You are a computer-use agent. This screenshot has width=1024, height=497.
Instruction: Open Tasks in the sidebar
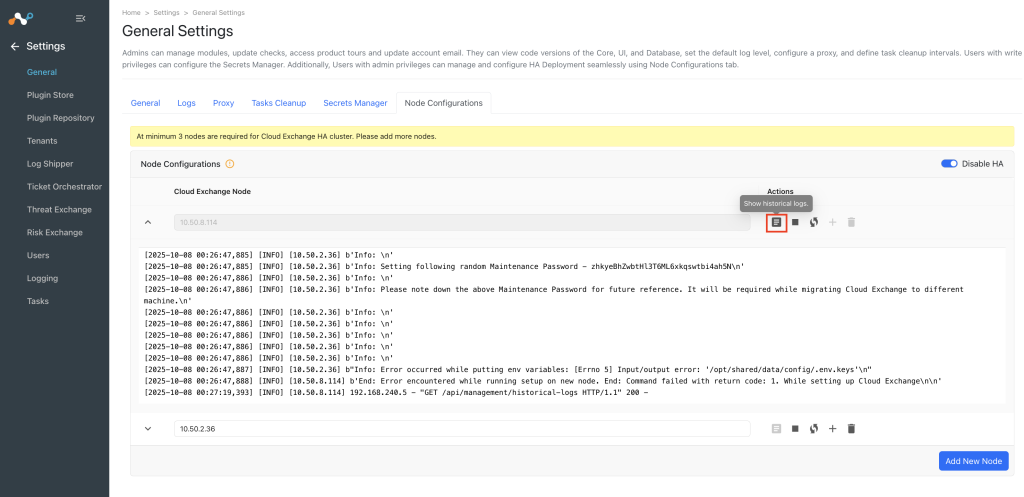[x=38, y=301]
